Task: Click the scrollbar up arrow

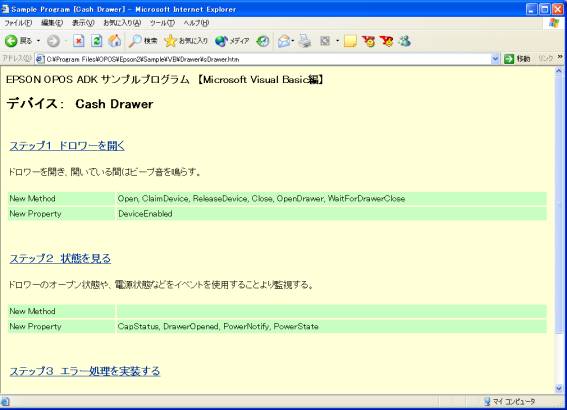Action: 559,72
